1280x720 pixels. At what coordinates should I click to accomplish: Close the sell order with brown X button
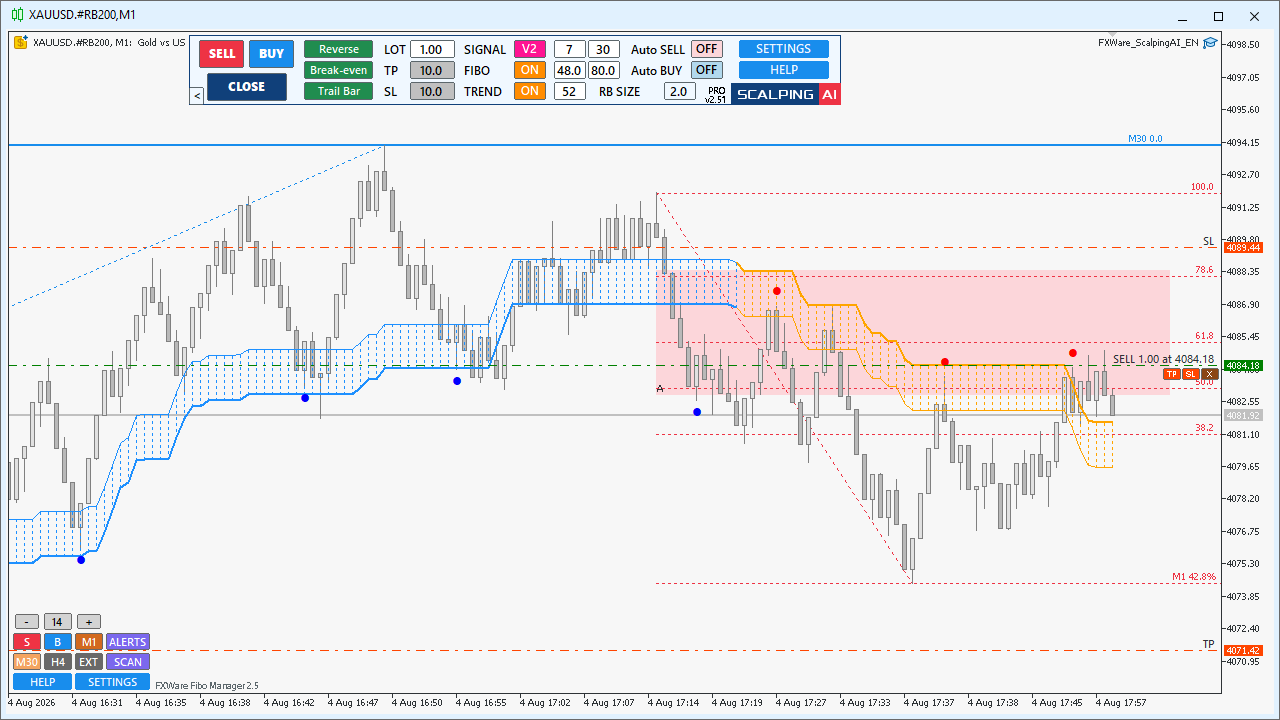pos(1209,374)
